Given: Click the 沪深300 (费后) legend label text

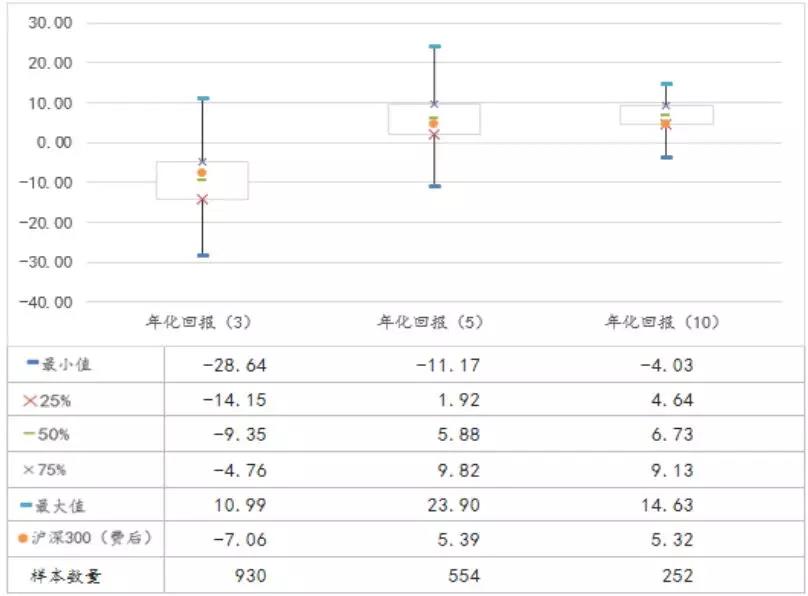Looking at the screenshot, I should tap(93, 538).
